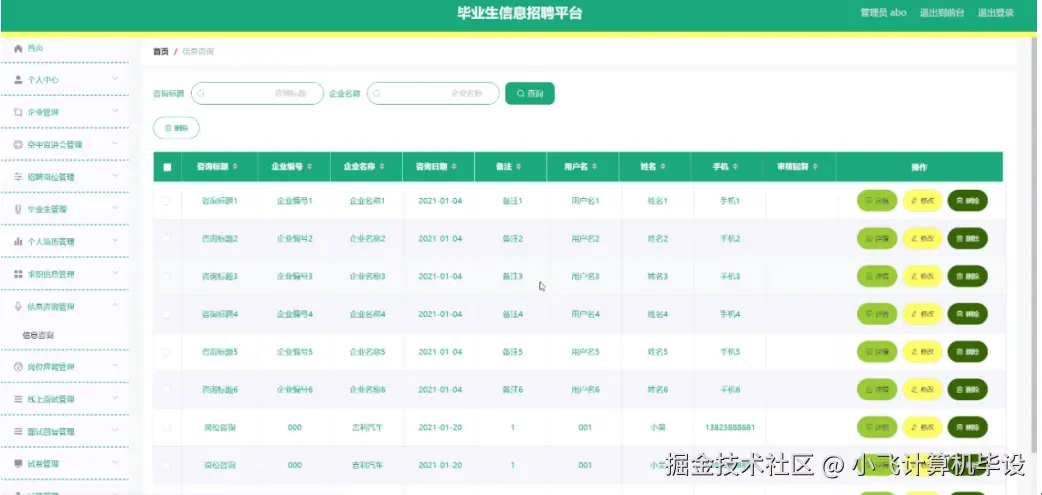
Task: Check the row checkbox for 咨询标题3
Action: 167,276
